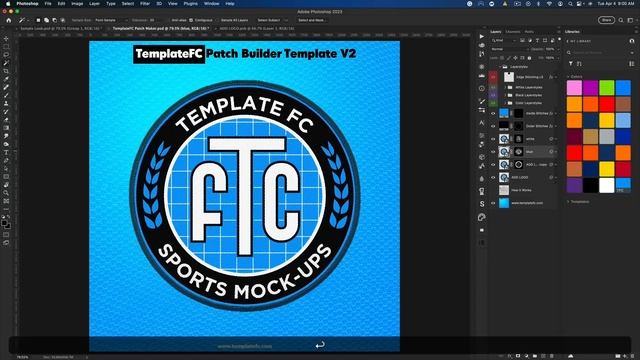Select the Zoom tool
Image resolution: width=640 pixels, height=360 pixels.
coord(6,193)
